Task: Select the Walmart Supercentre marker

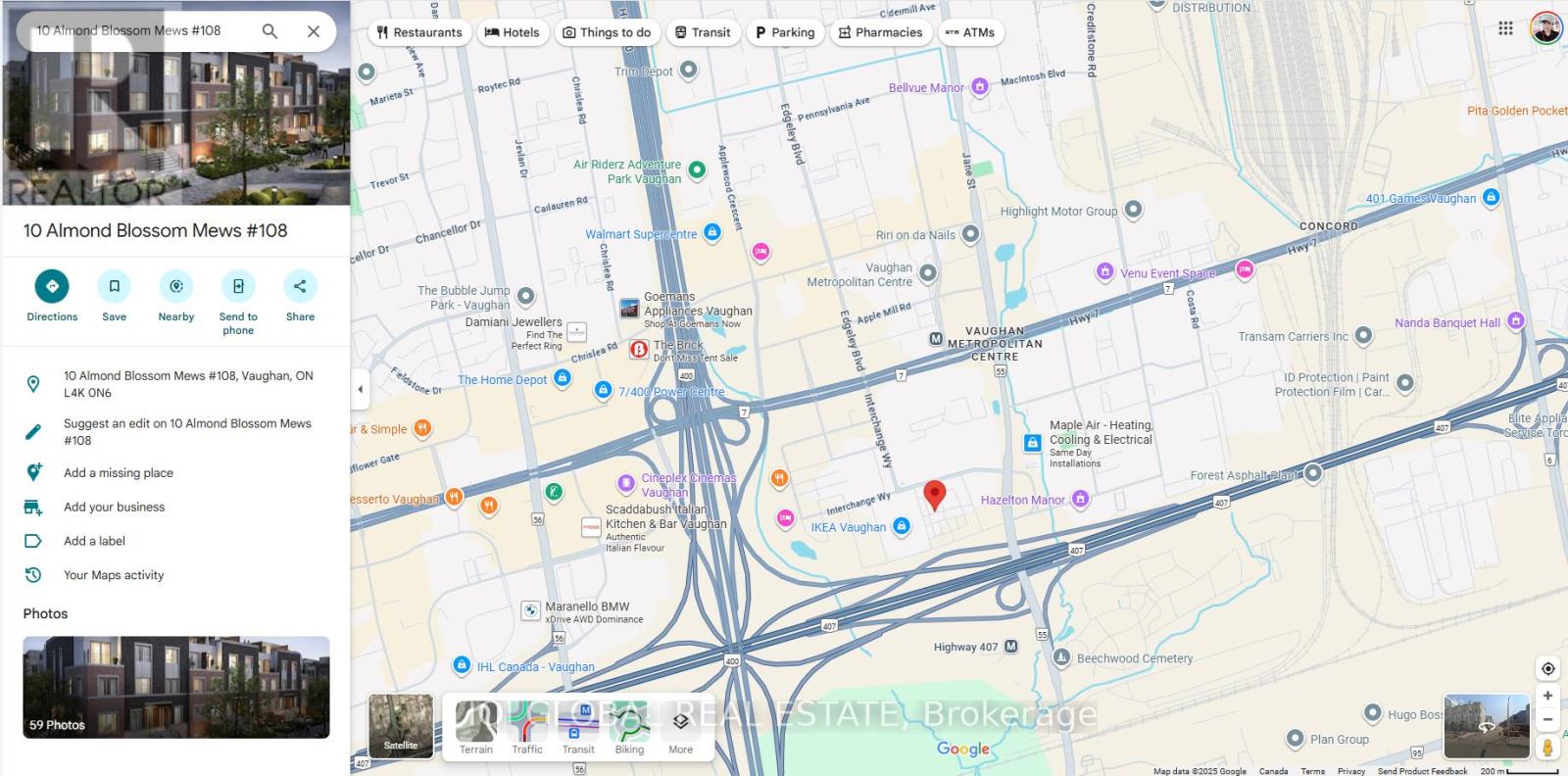Action: pos(712,232)
